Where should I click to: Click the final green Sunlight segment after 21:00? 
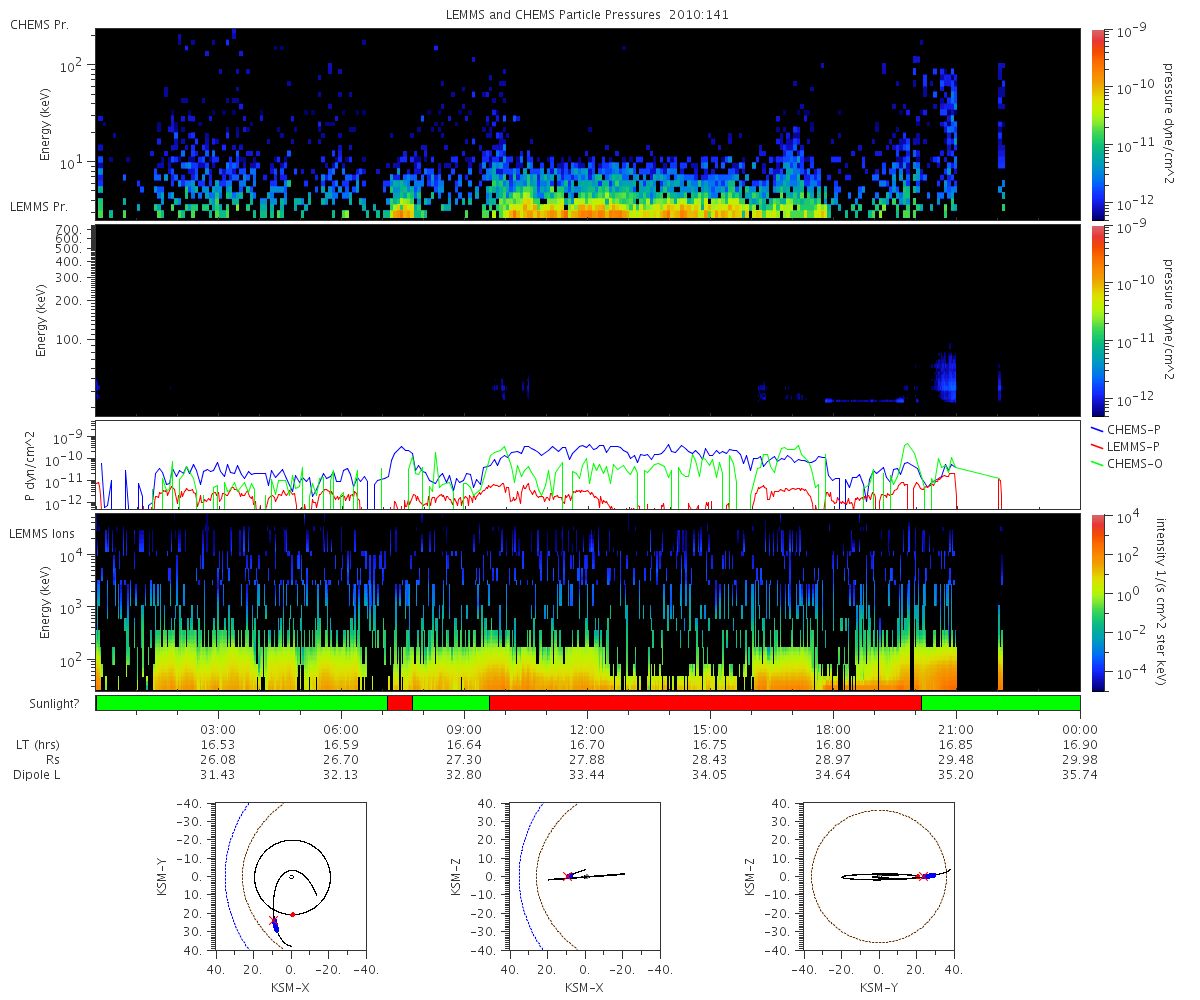click(1000, 703)
